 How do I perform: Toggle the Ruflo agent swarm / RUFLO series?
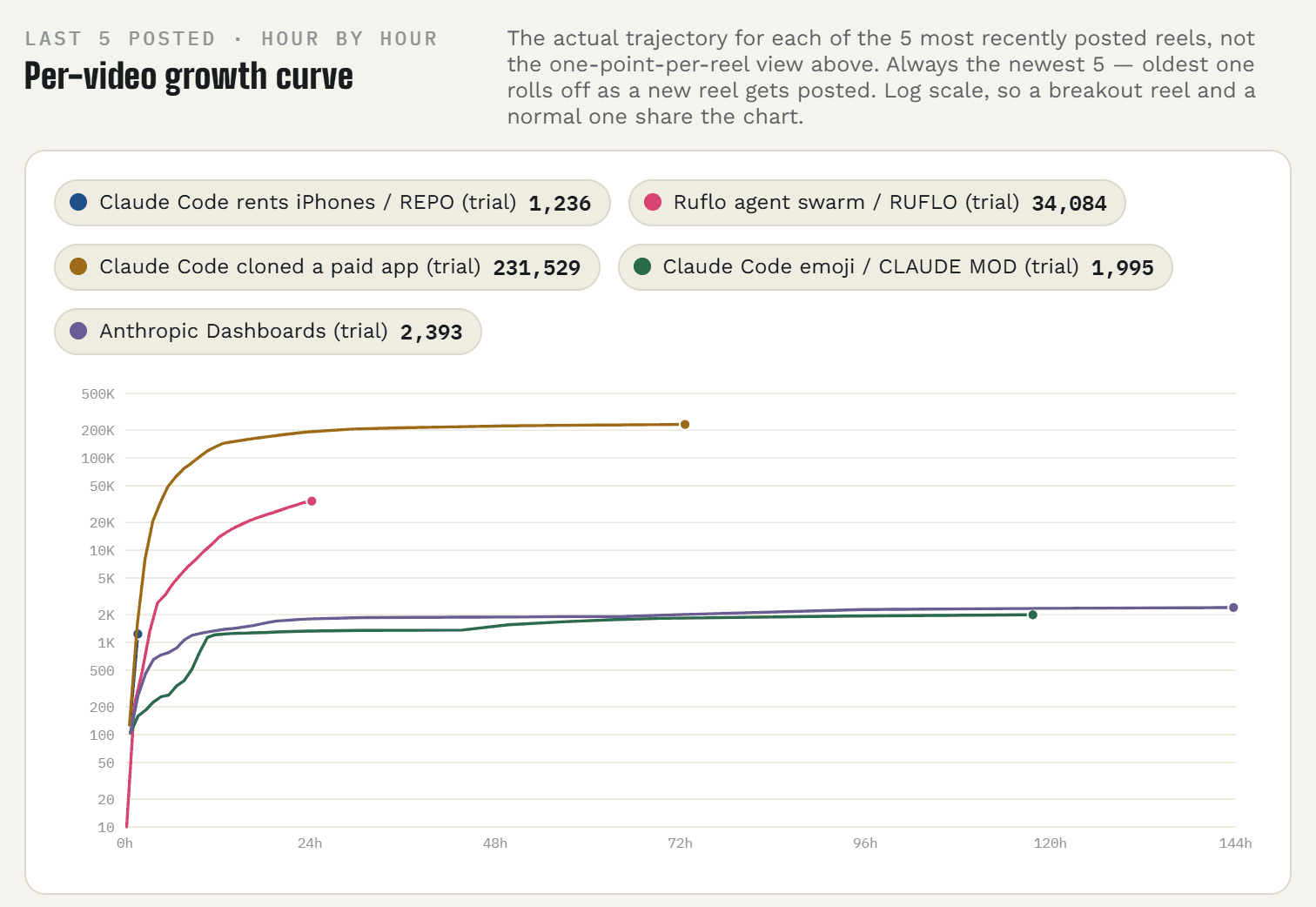[876, 203]
